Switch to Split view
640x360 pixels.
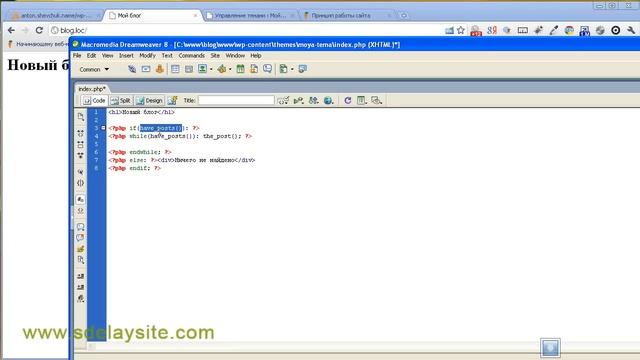(121, 100)
